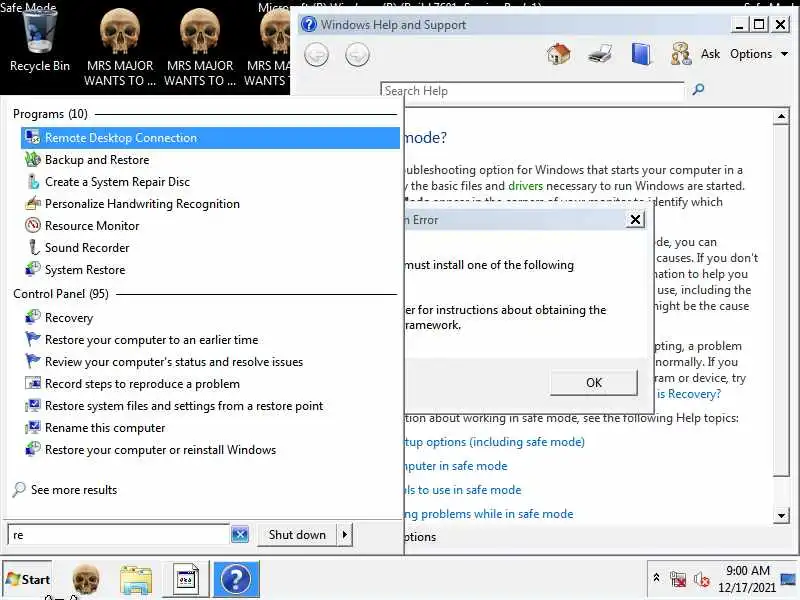
Task: Go to Help and Support home
Action: click(558, 54)
